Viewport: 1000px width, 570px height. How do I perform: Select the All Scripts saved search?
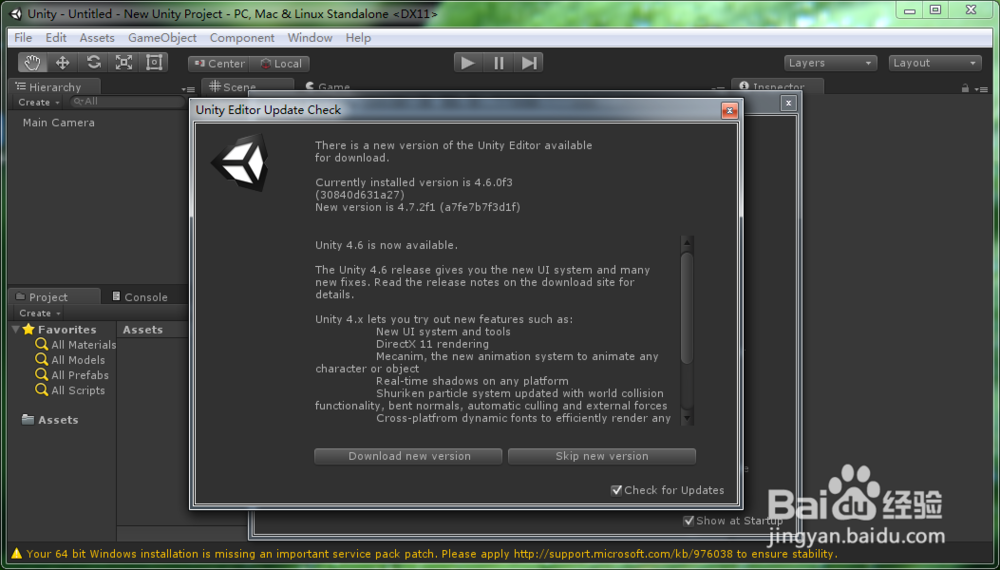tap(70, 390)
